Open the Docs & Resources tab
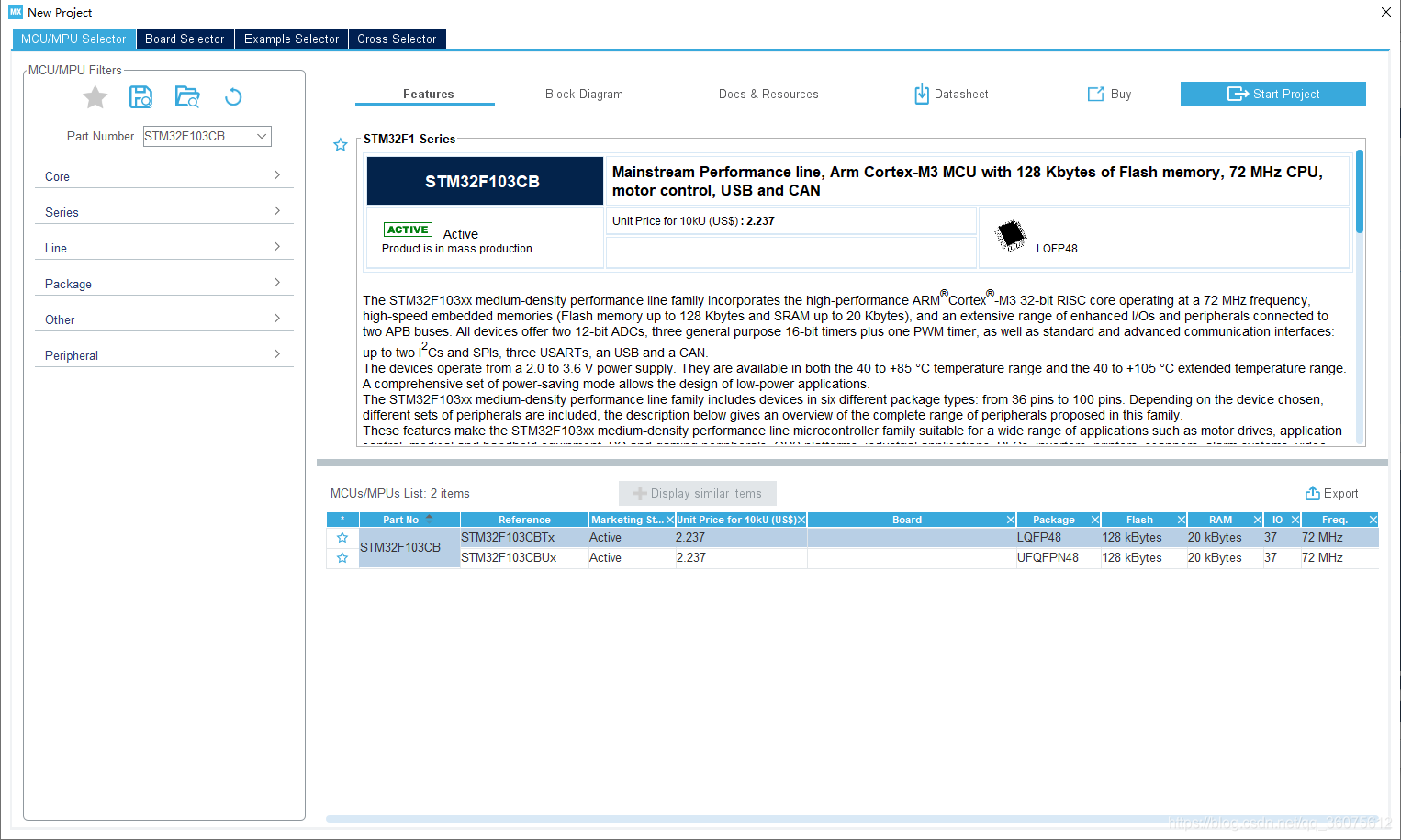 click(x=768, y=94)
